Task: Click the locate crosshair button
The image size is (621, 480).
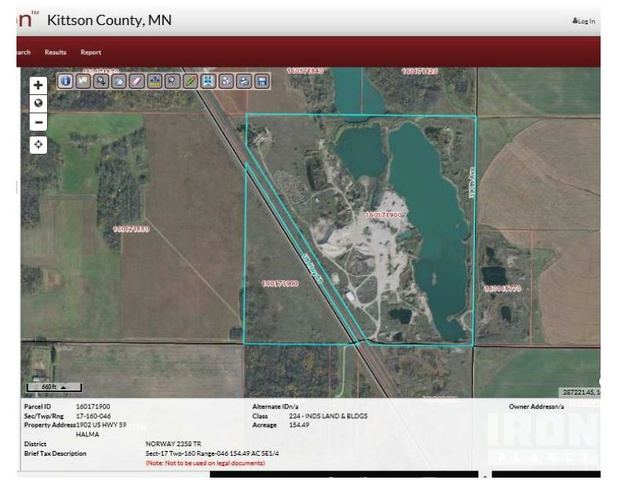Action: (39, 145)
